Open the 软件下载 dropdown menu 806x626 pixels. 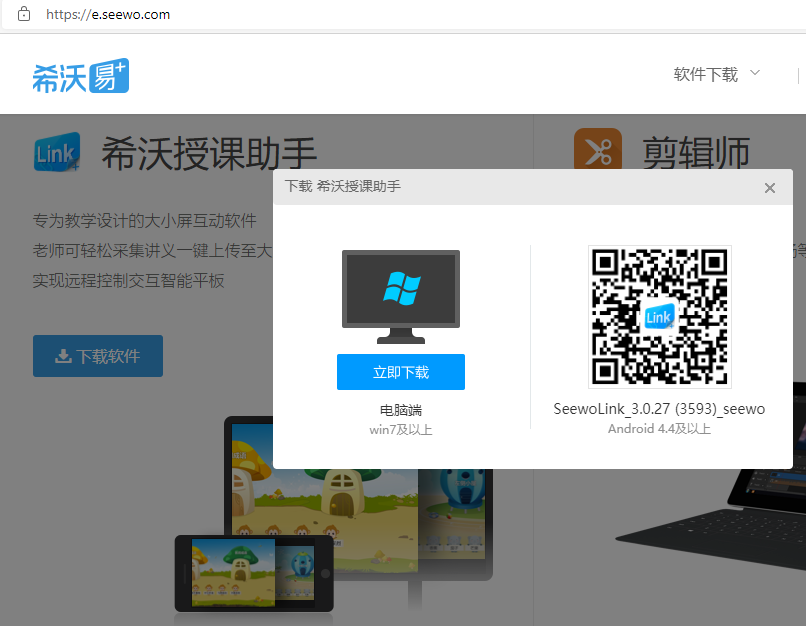pyautogui.click(x=717, y=75)
